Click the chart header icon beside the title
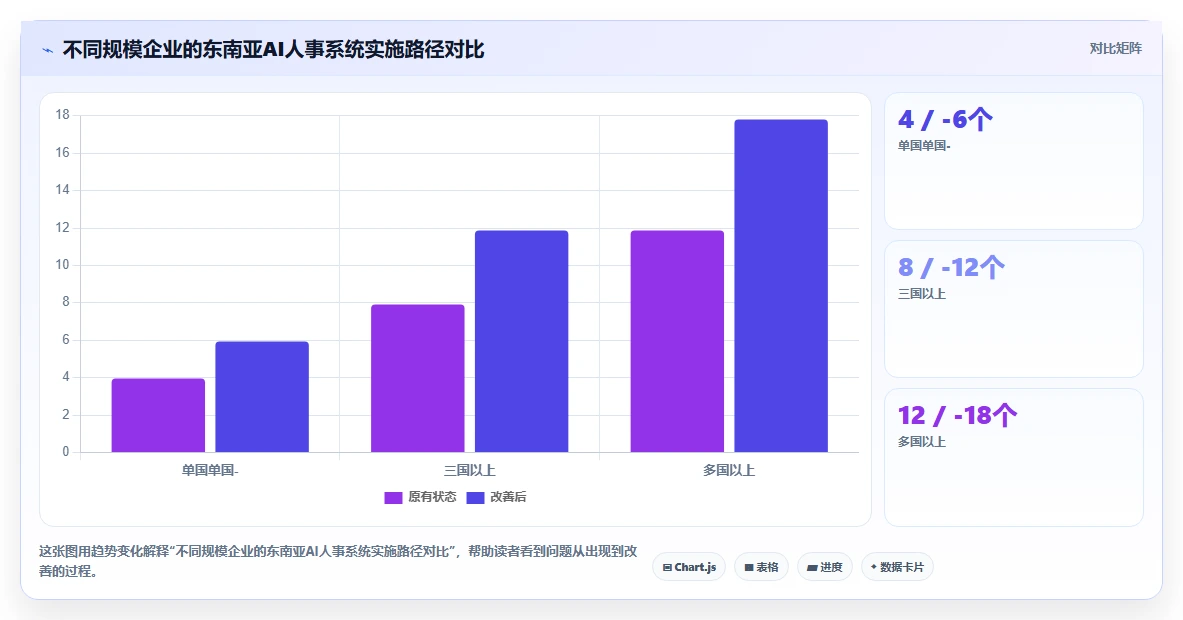 tap(48, 51)
